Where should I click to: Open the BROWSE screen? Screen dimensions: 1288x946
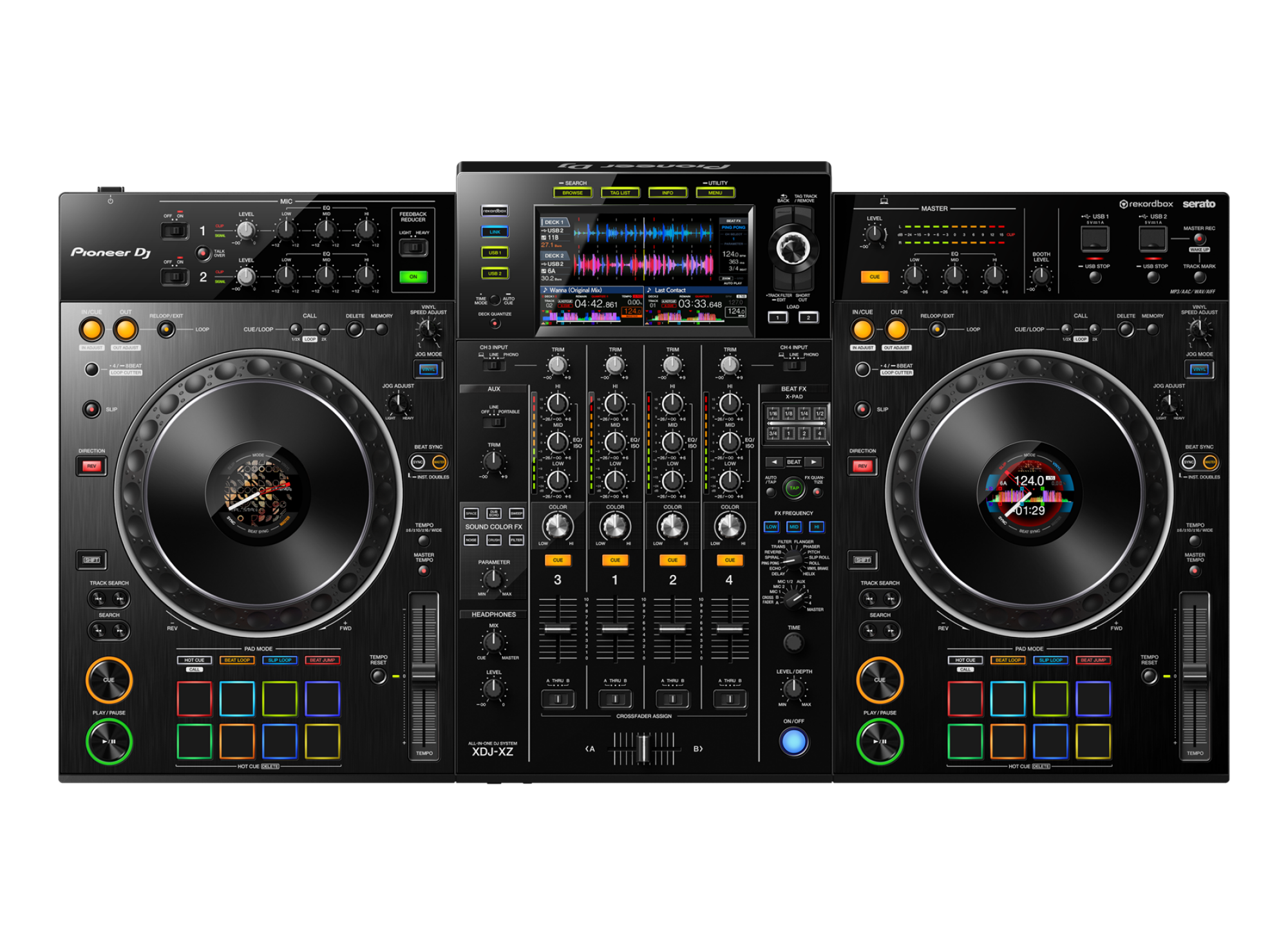pos(573,193)
